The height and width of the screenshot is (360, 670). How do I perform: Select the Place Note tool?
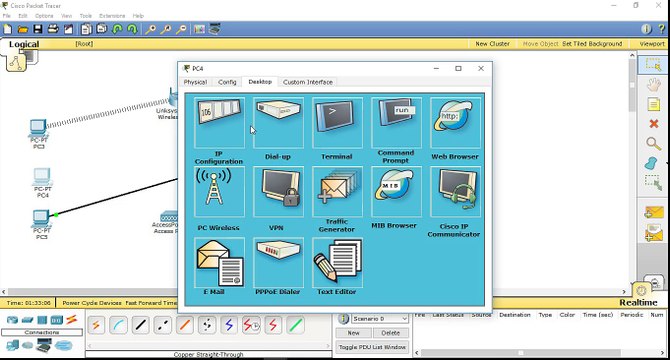pos(653,104)
